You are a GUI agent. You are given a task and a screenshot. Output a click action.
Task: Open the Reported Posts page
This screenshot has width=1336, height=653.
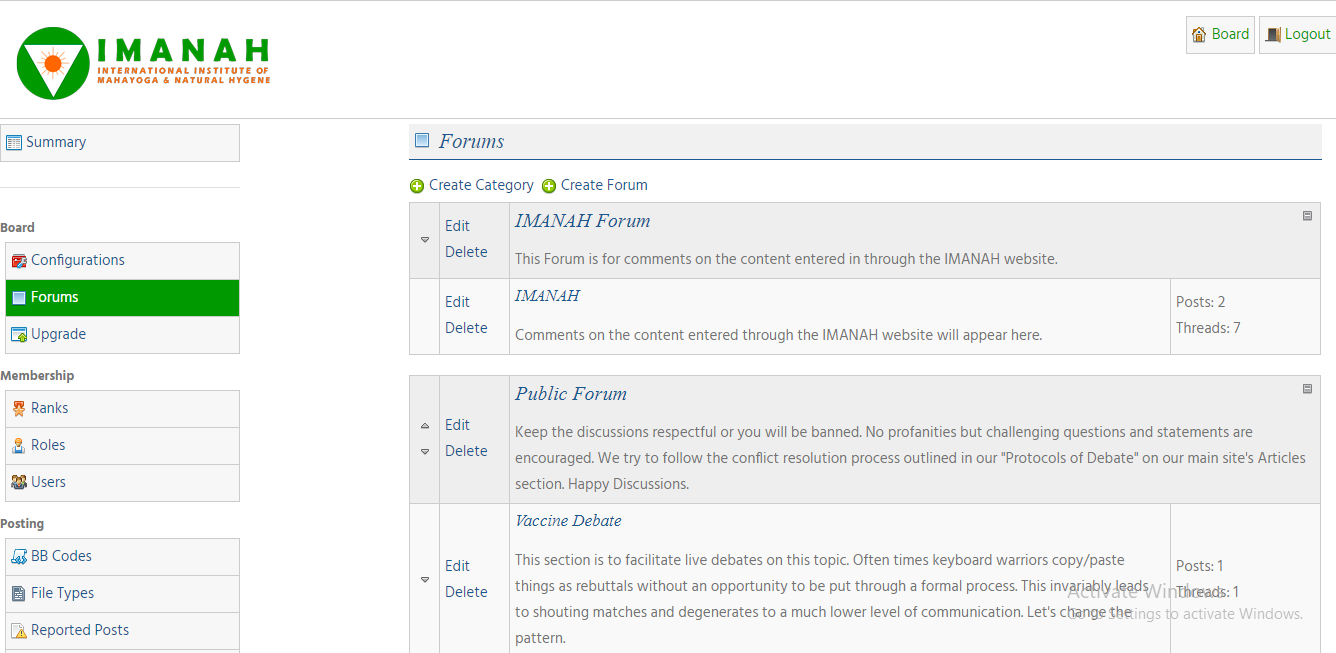click(122, 630)
